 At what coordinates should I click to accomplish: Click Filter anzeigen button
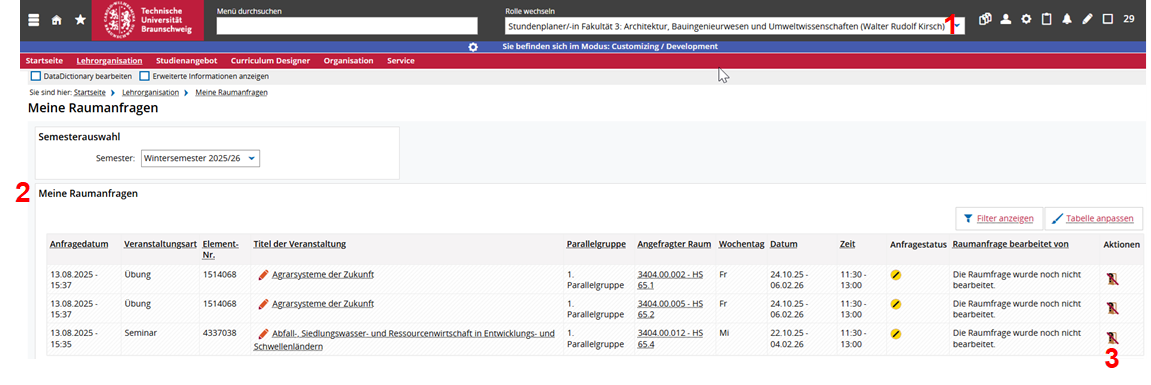coord(998,218)
